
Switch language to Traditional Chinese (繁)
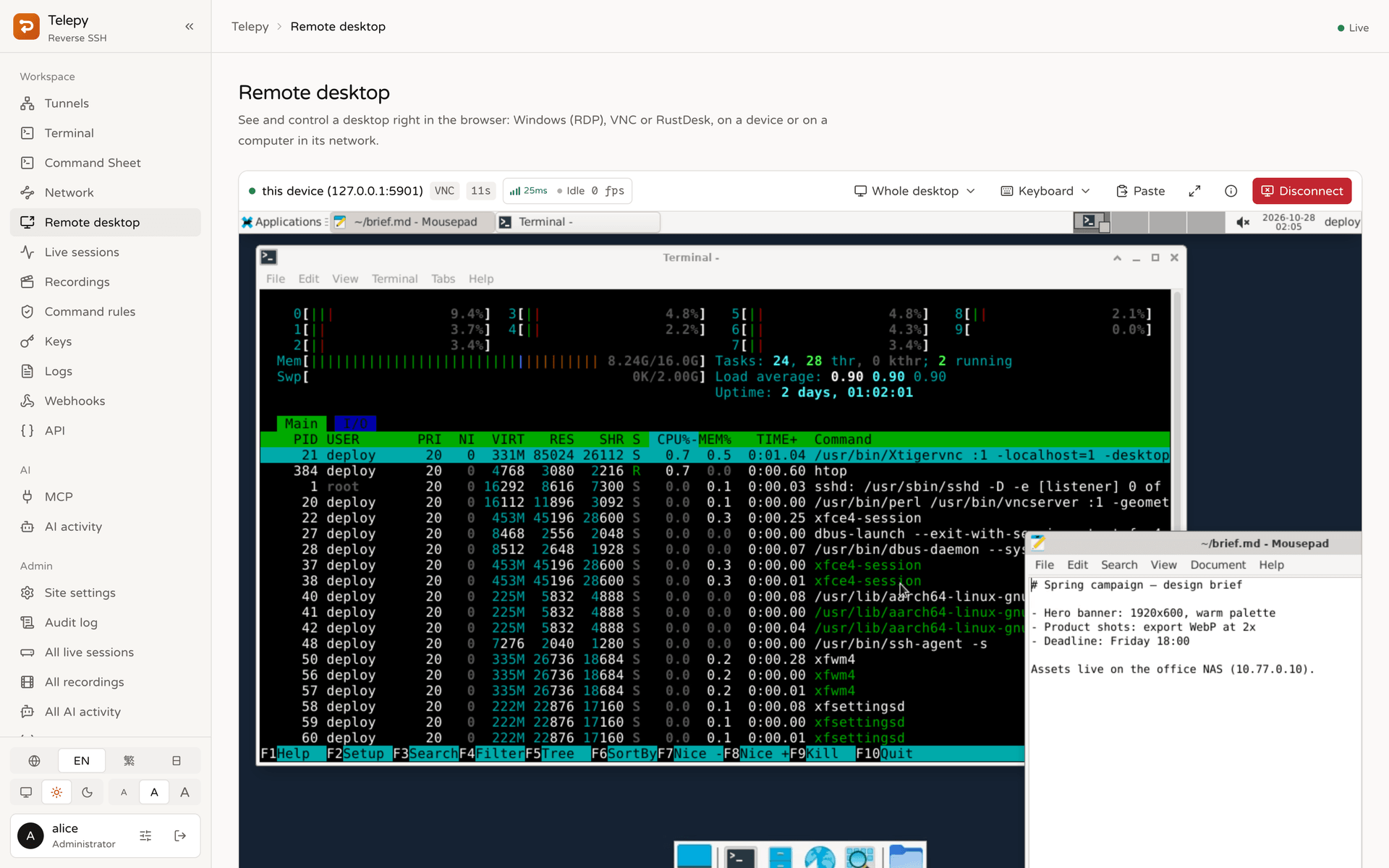(x=129, y=761)
